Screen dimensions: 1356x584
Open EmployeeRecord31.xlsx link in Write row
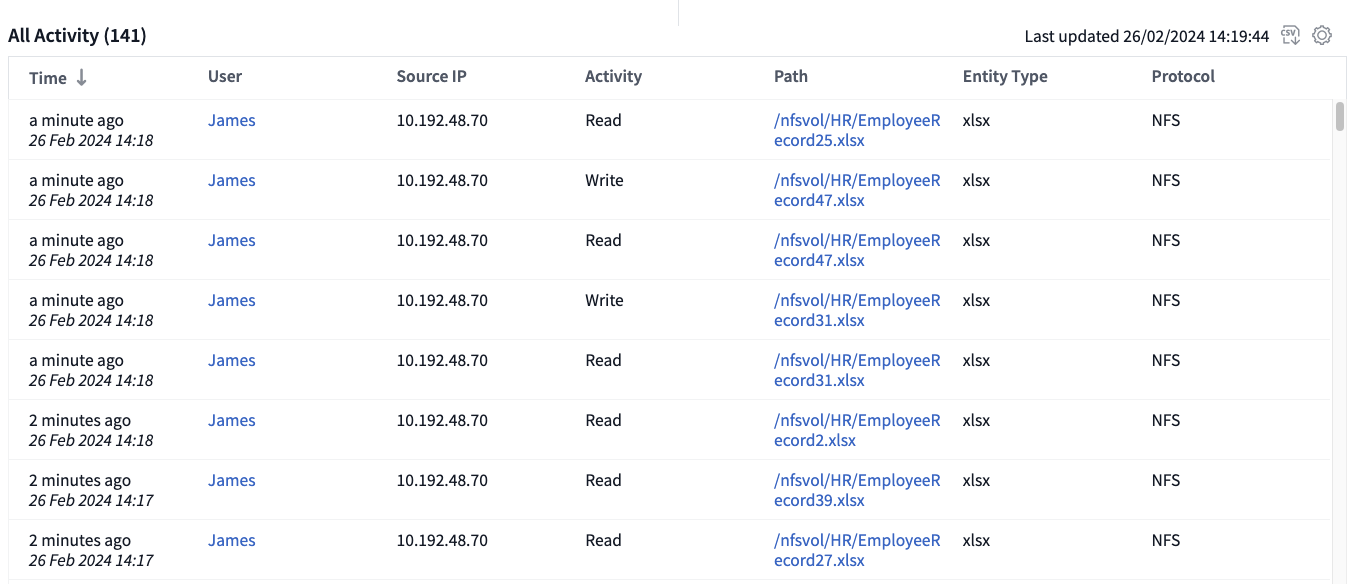coord(857,310)
